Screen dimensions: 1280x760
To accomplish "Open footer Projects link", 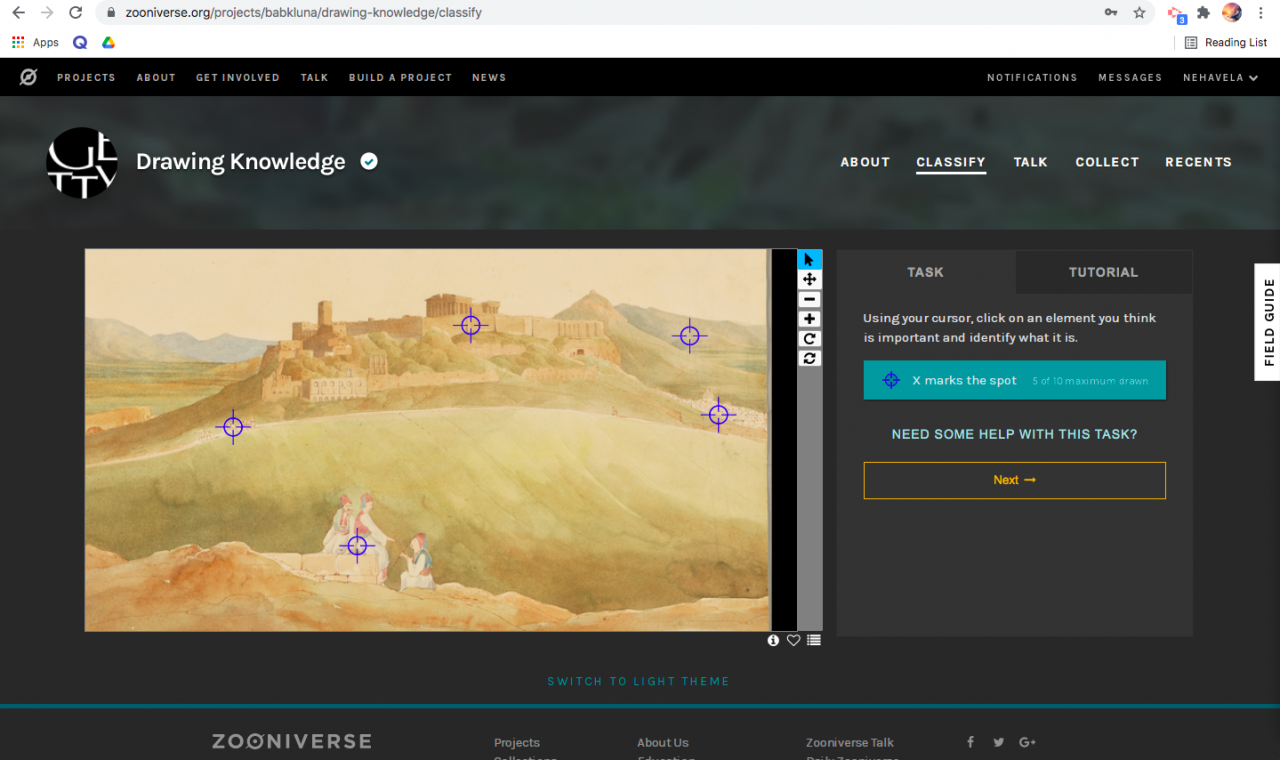I will tap(517, 742).
